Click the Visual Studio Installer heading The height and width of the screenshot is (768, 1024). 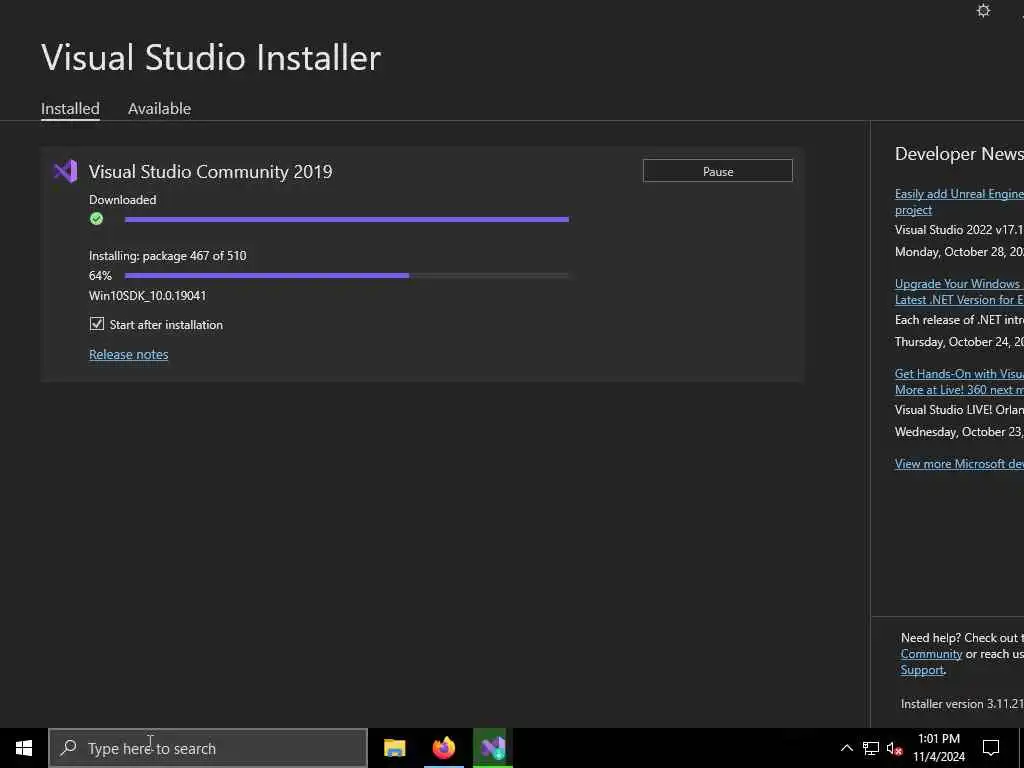(211, 57)
